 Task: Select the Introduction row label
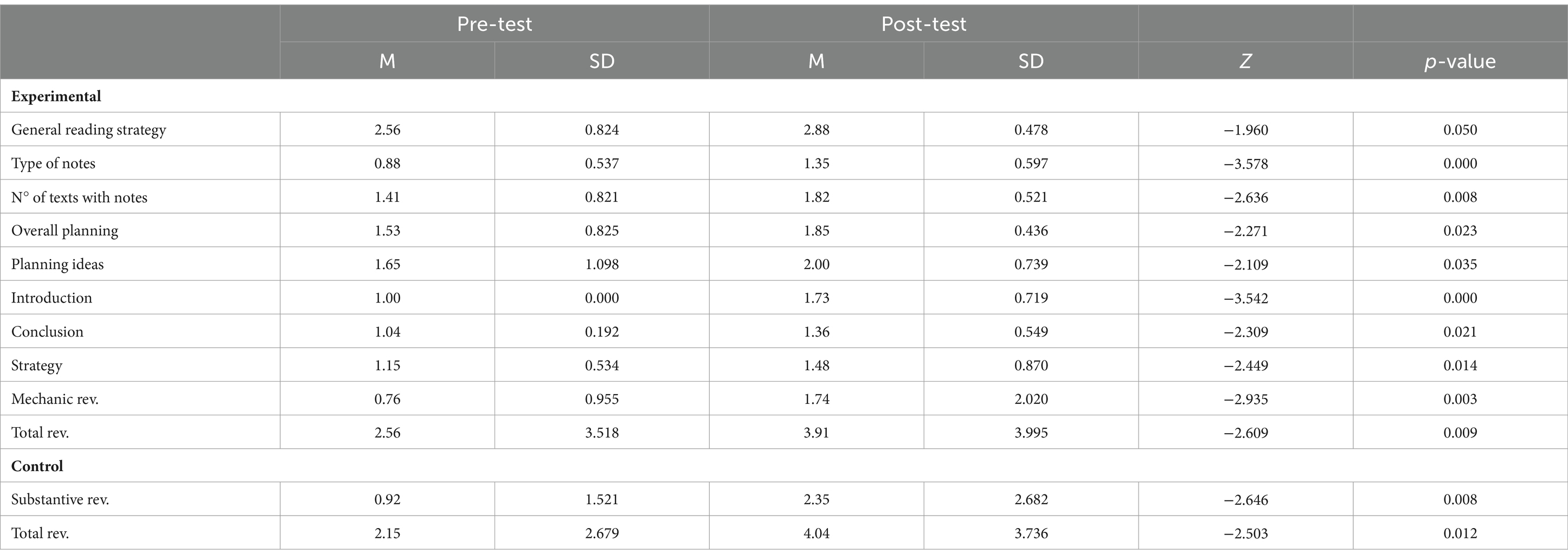point(52,298)
